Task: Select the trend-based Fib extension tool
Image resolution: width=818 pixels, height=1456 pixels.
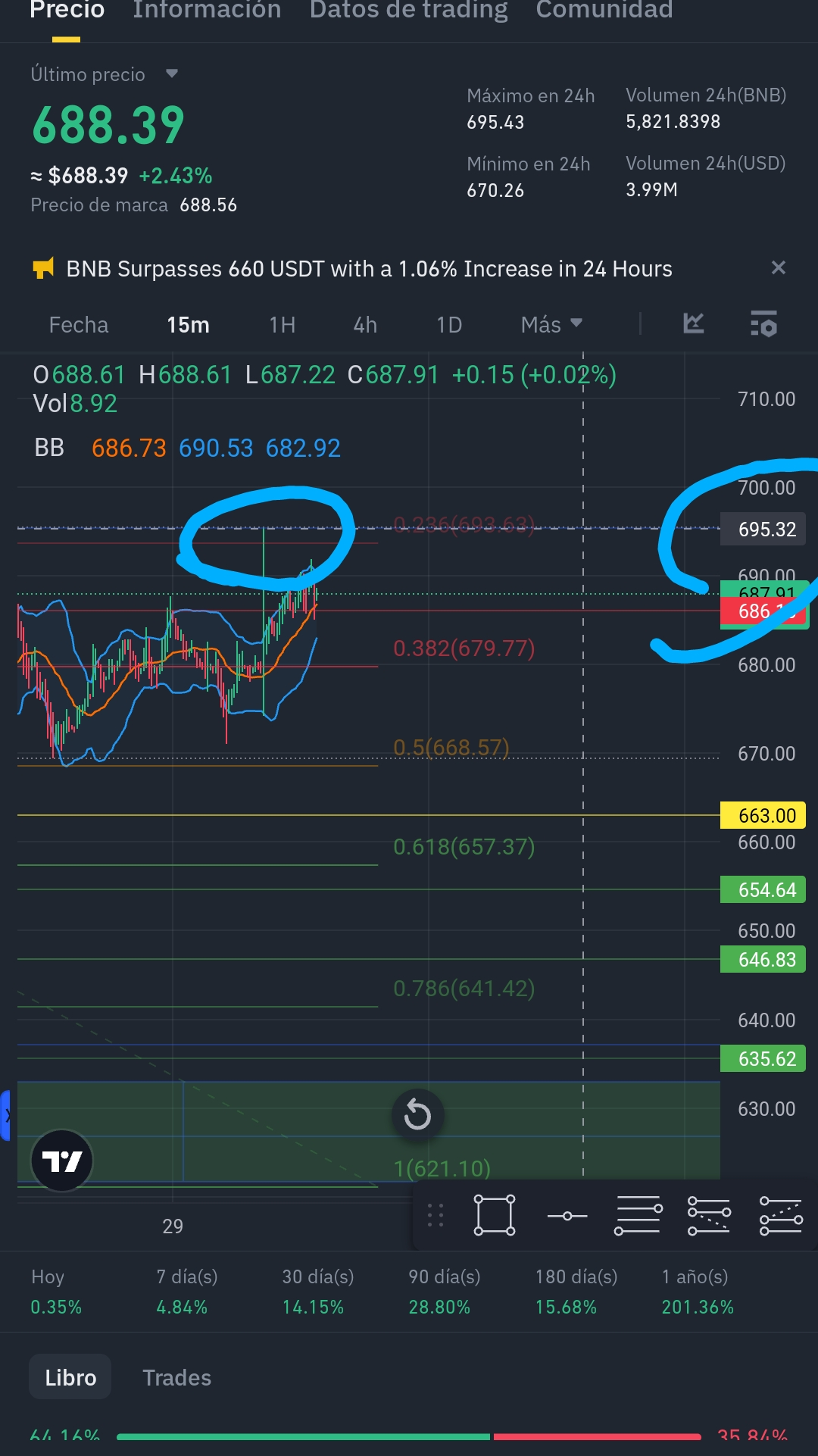Action: (x=781, y=1215)
